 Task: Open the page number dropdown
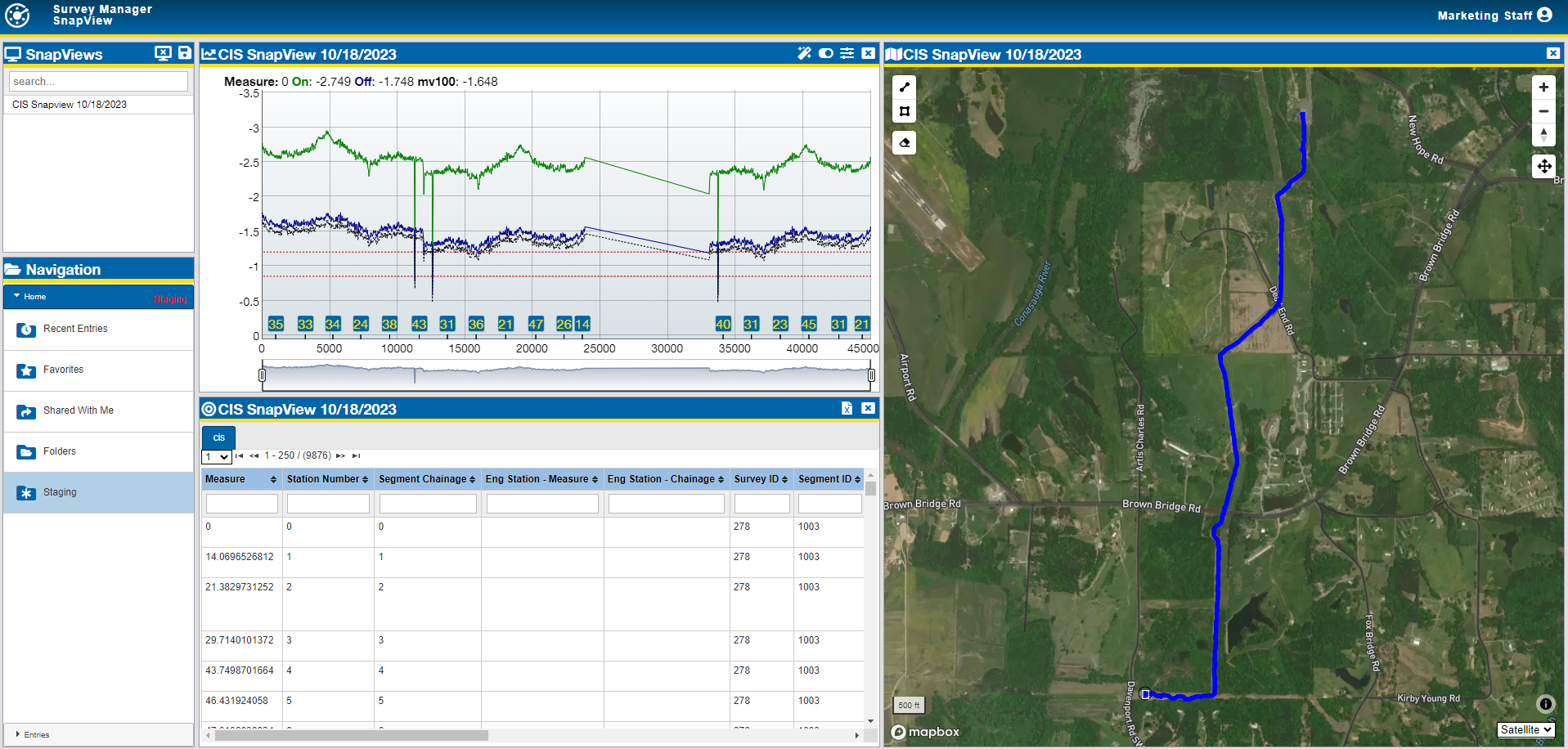tap(217, 457)
